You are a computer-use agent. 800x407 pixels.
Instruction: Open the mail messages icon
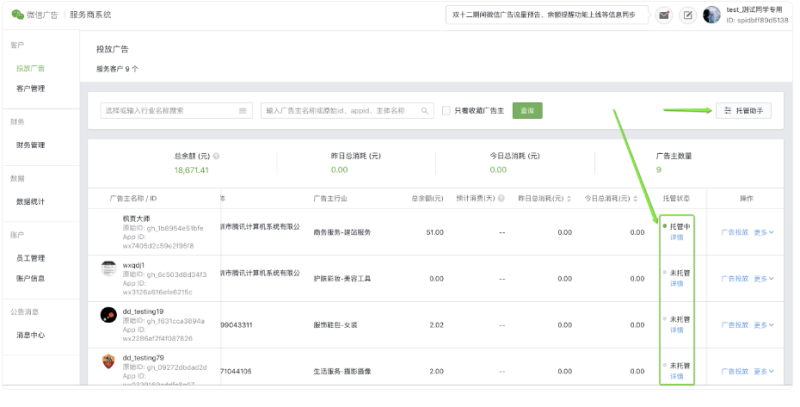click(x=664, y=15)
